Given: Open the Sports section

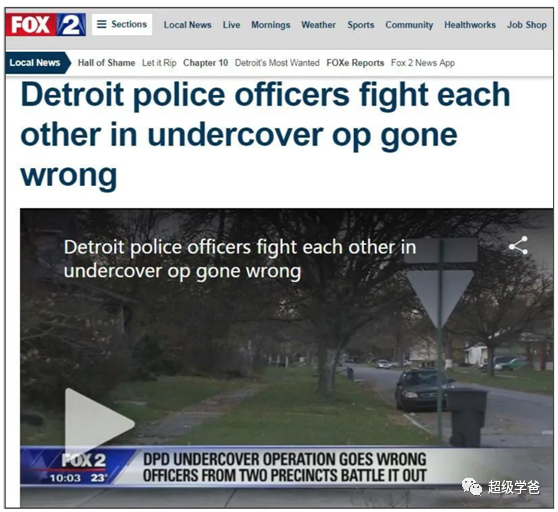Looking at the screenshot, I should [x=361, y=25].
